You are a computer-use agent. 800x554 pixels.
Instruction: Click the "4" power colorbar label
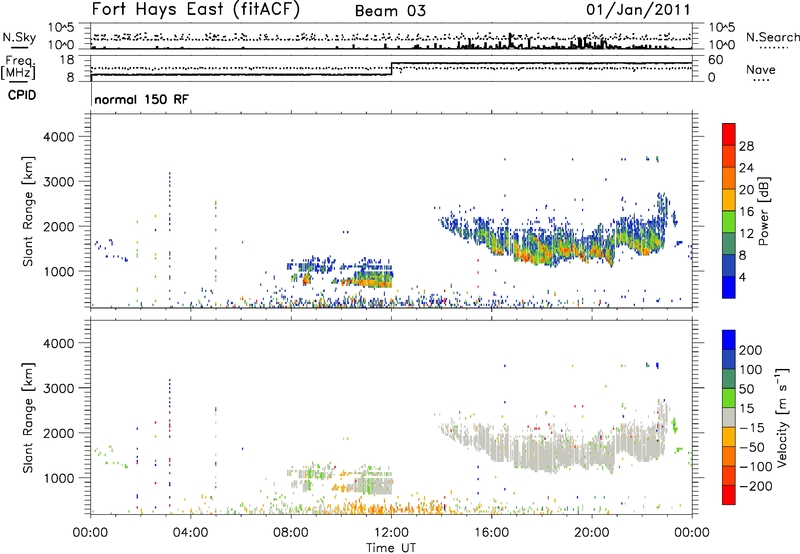tap(743, 277)
